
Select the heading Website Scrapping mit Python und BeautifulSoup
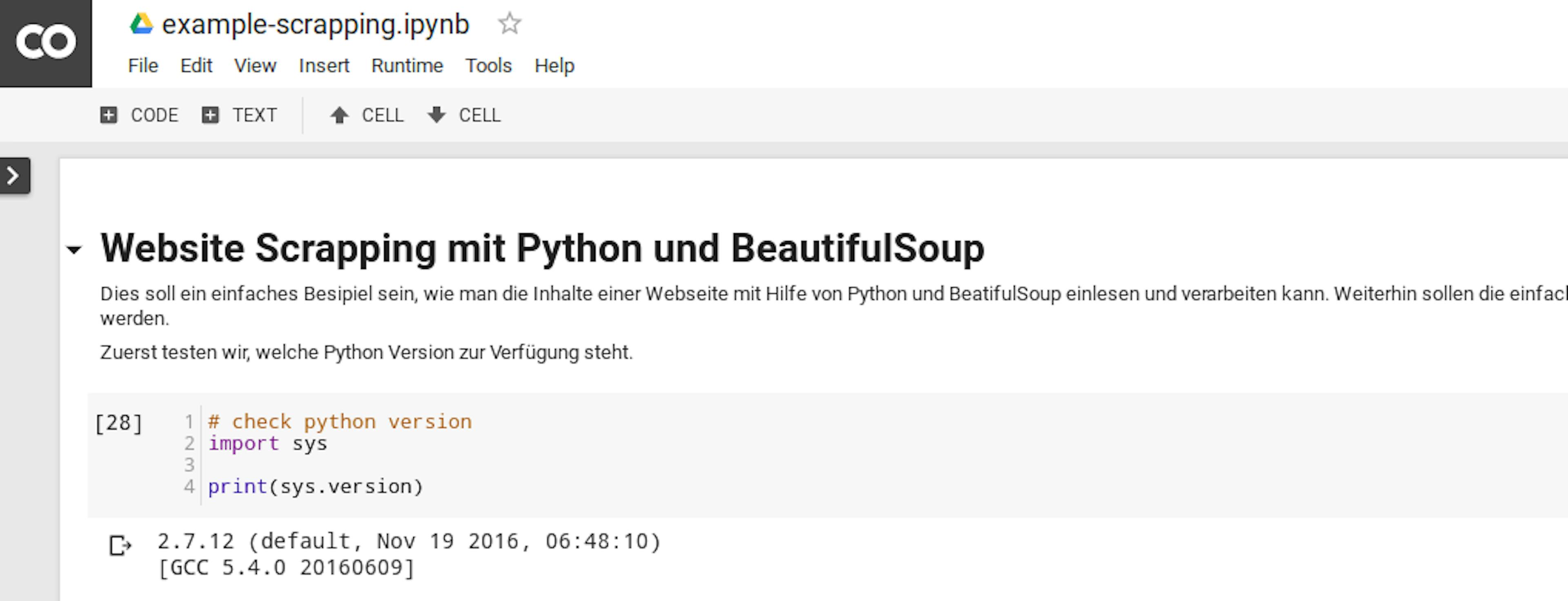click(x=542, y=248)
